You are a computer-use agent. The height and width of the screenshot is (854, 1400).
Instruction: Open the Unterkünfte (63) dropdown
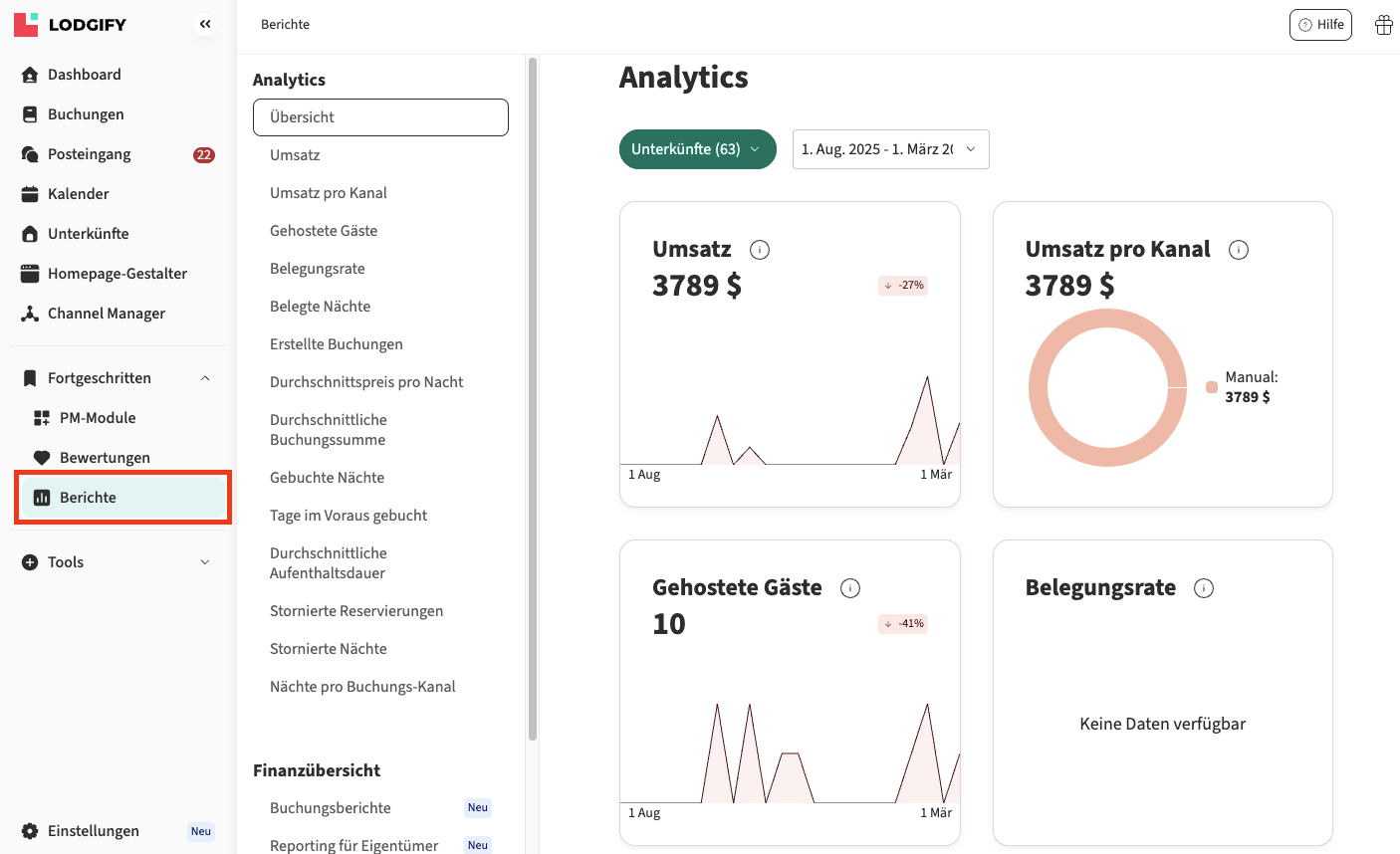[x=697, y=149]
